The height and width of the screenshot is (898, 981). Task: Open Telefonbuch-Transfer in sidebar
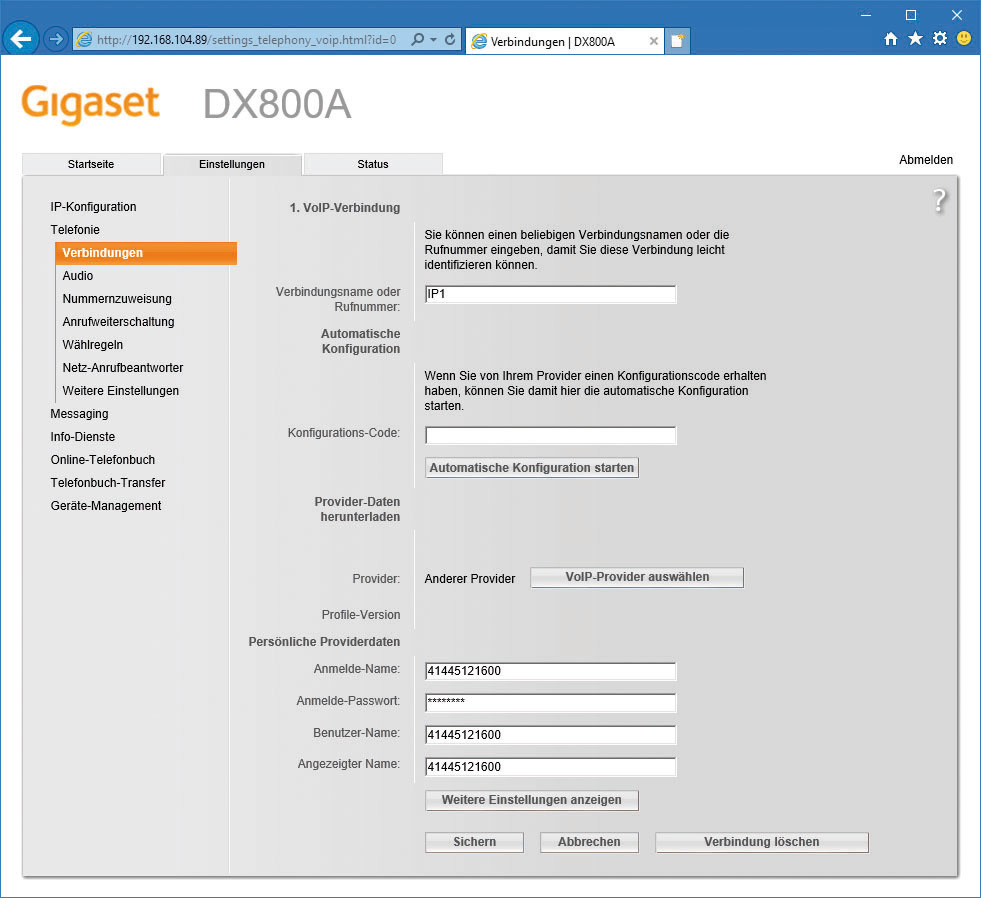(108, 482)
